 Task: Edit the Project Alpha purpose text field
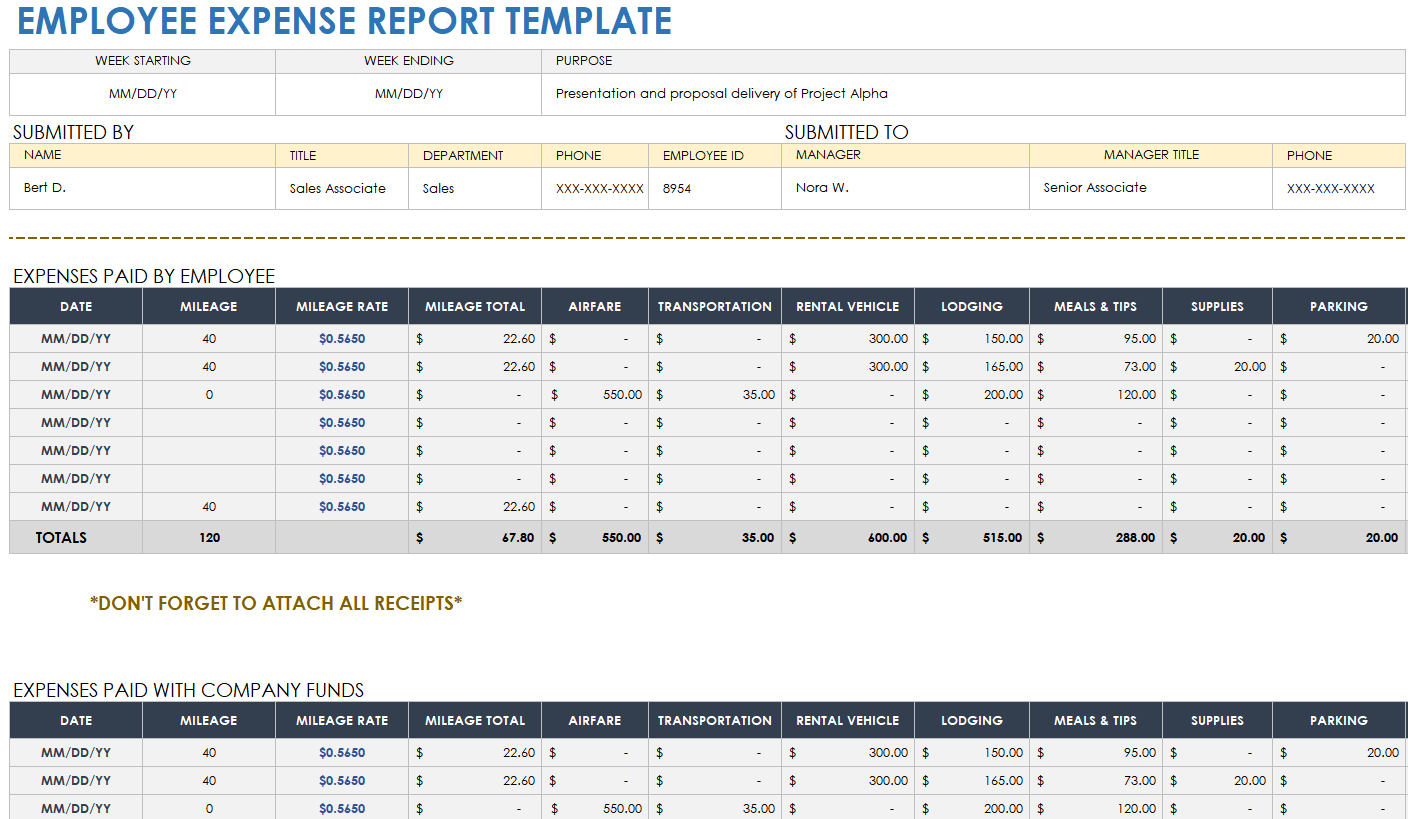coord(721,94)
